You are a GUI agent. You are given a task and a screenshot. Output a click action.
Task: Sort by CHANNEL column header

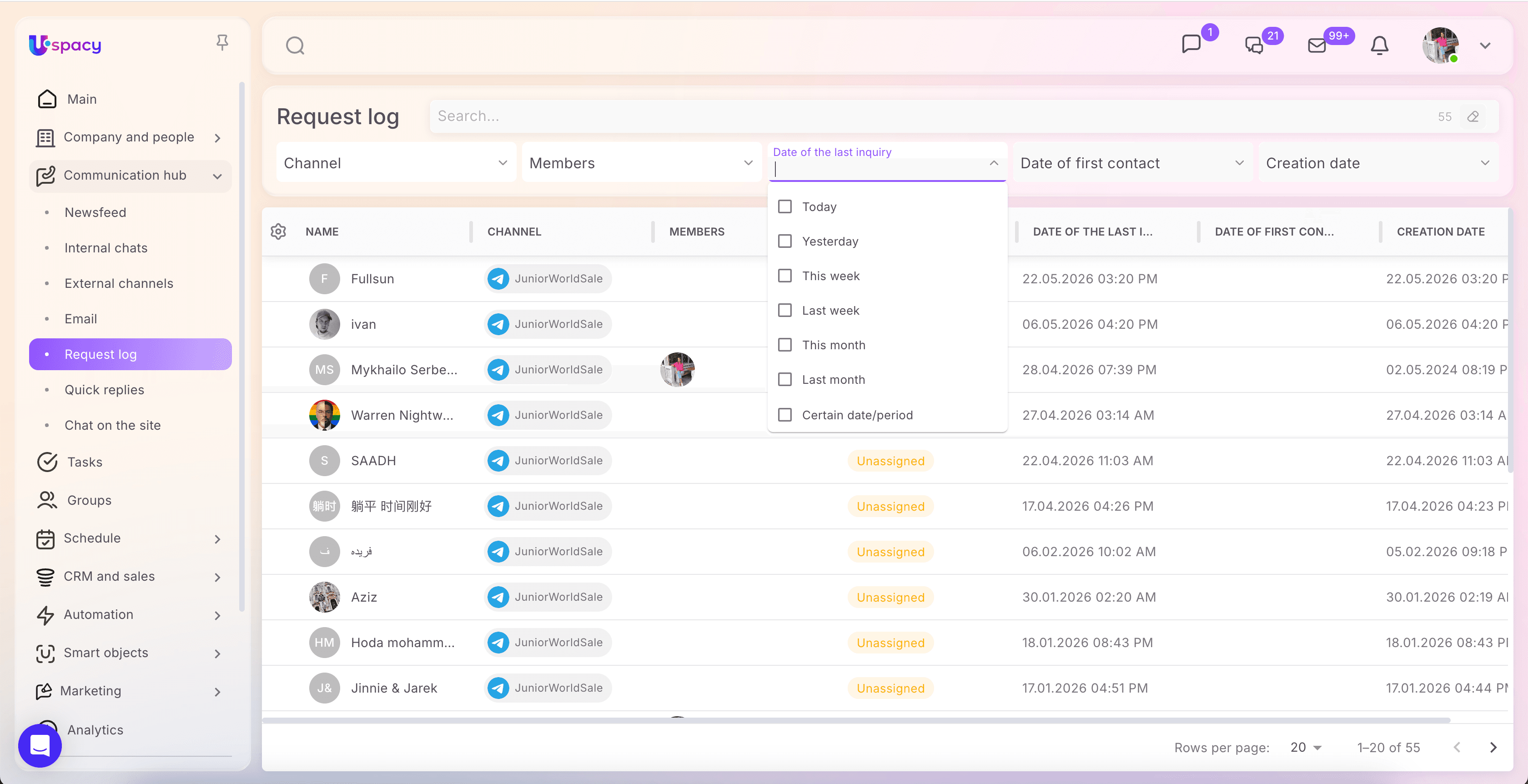click(x=514, y=231)
